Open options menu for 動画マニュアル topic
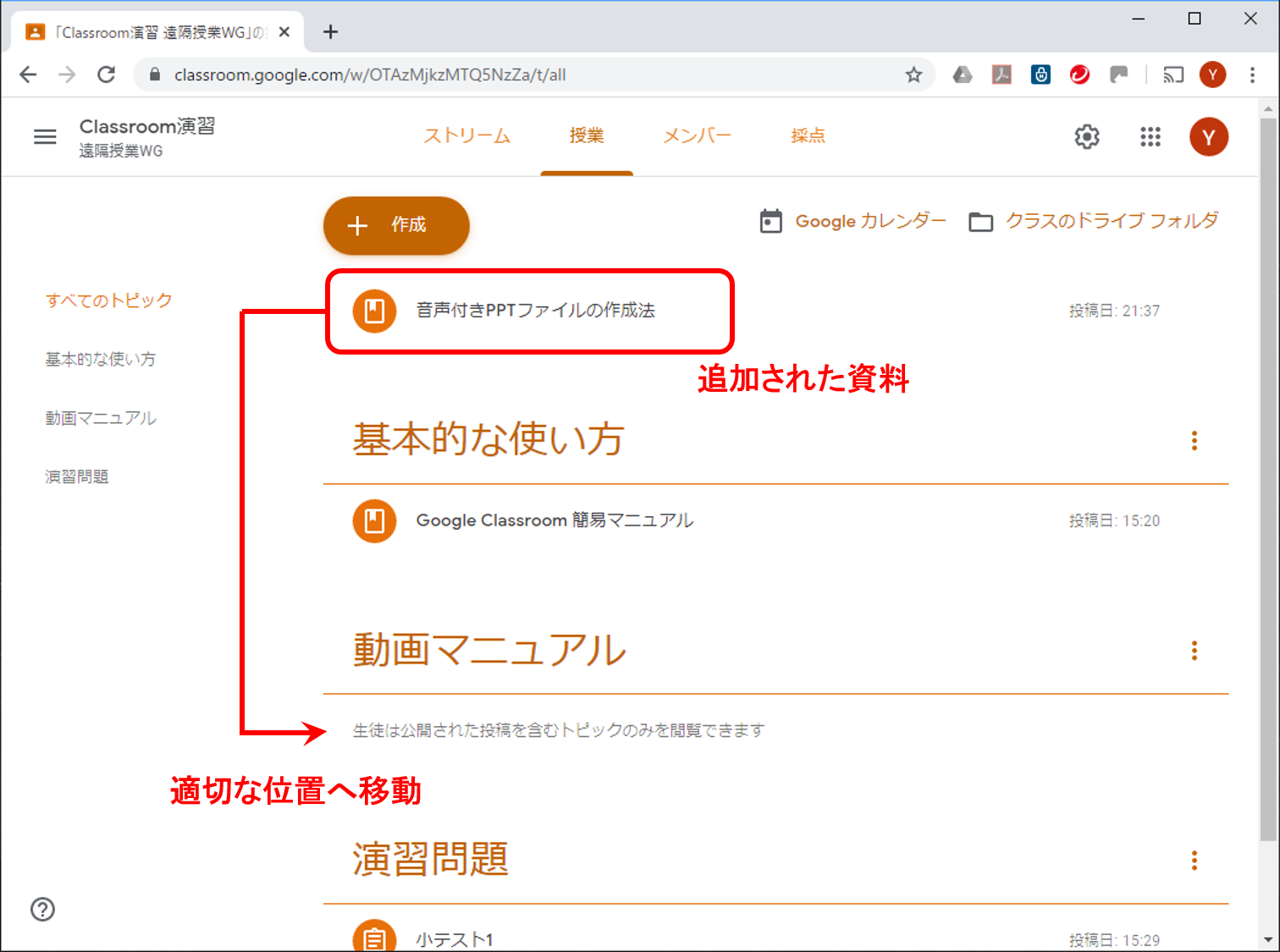The height and width of the screenshot is (952, 1280). (1194, 650)
